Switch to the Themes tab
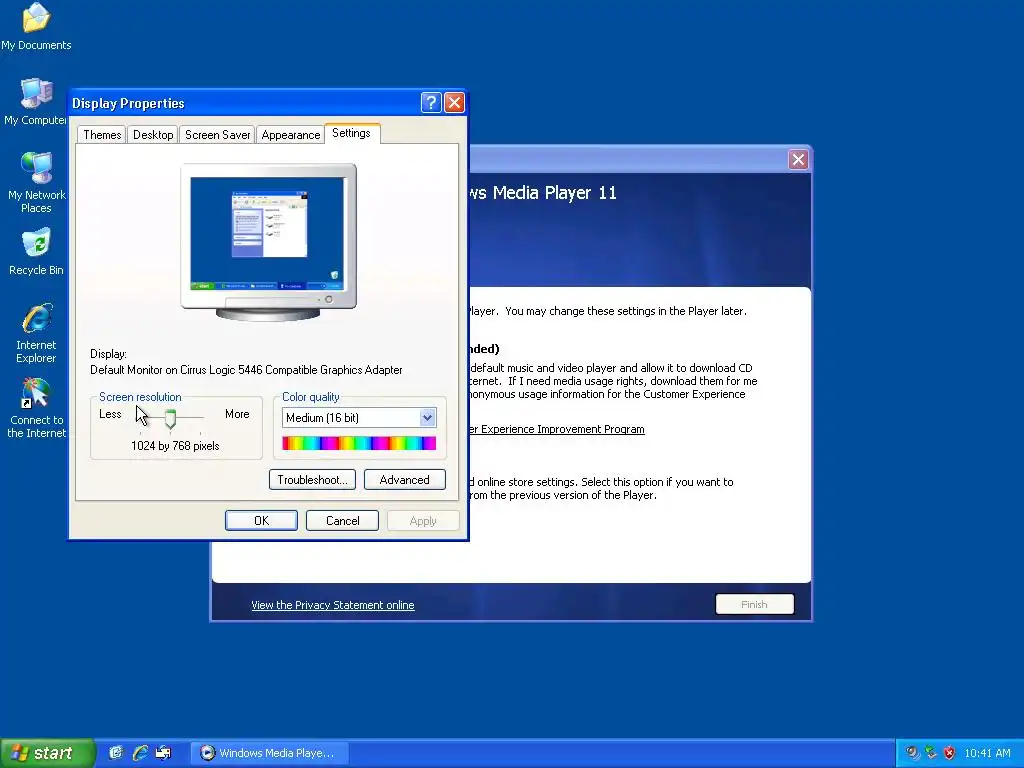 coord(102,135)
